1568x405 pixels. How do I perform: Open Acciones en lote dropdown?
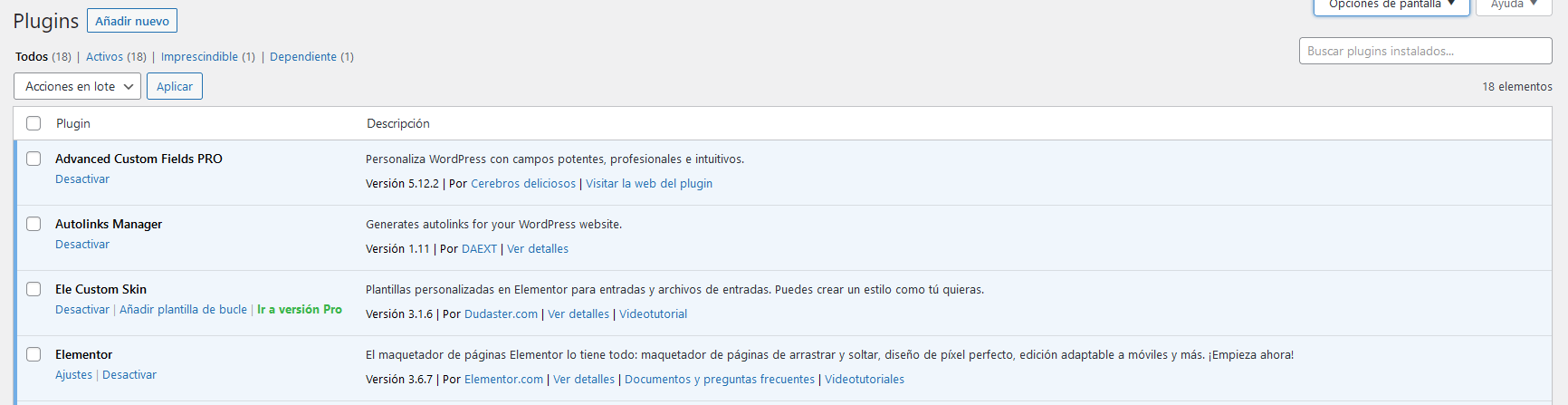coord(78,86)
